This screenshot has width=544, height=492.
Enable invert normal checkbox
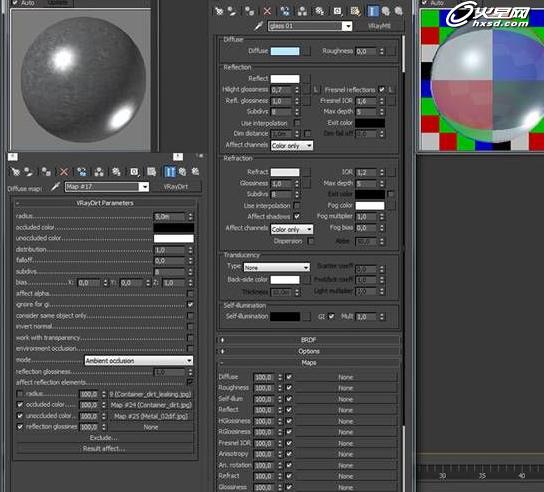click(190, 326)
